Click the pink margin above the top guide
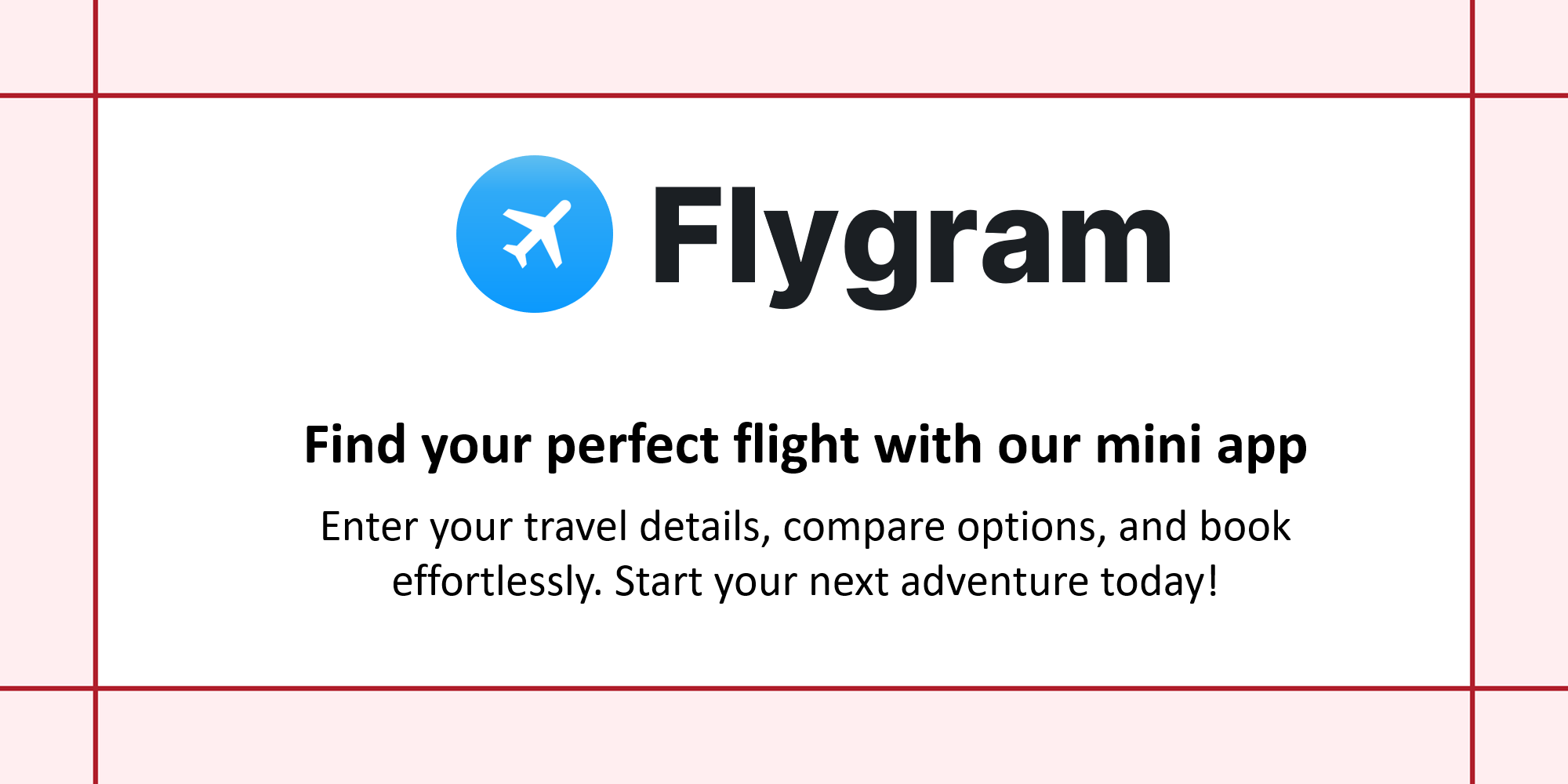 point(784,46)
